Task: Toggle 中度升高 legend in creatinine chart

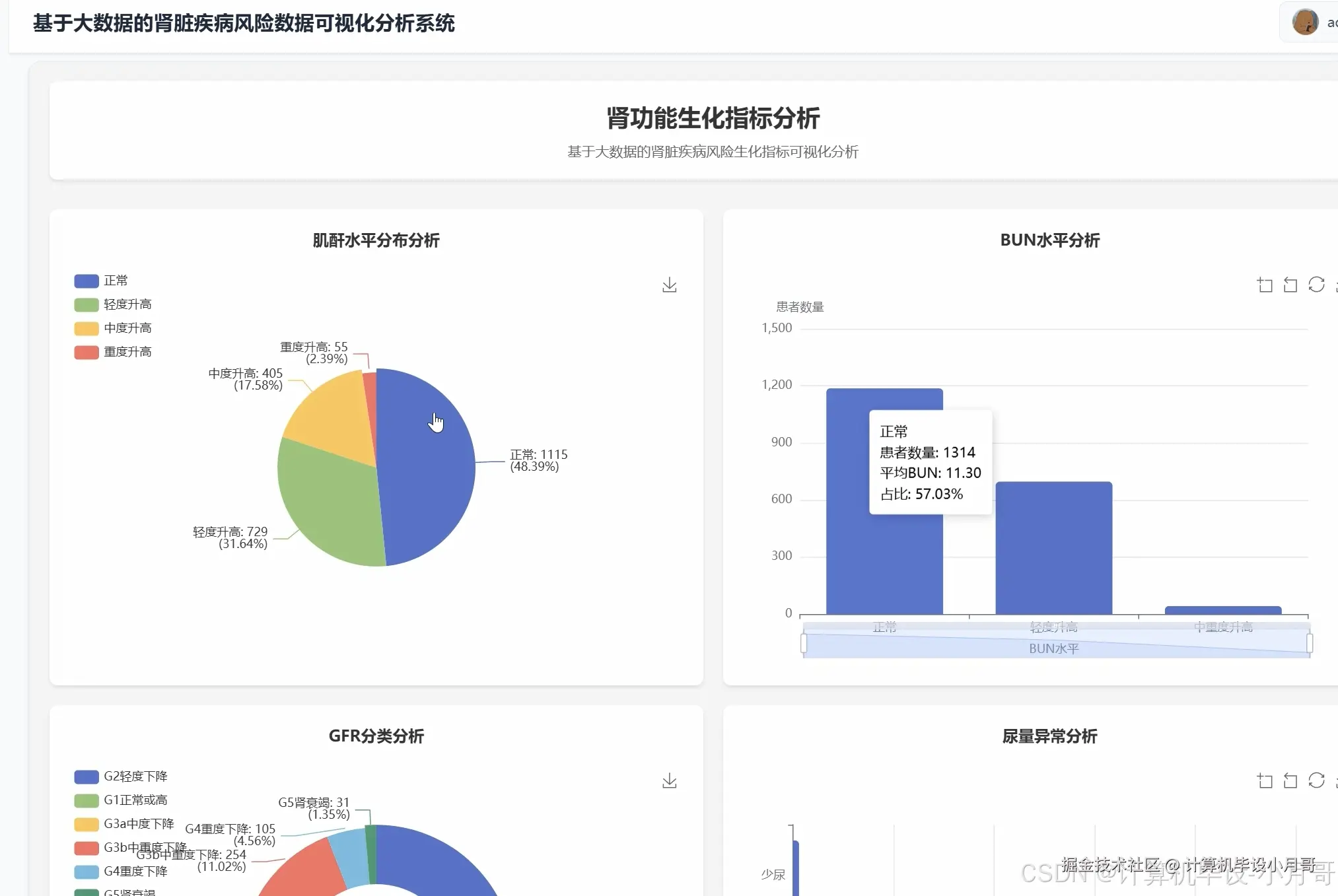Action: (x=113, y=328)
